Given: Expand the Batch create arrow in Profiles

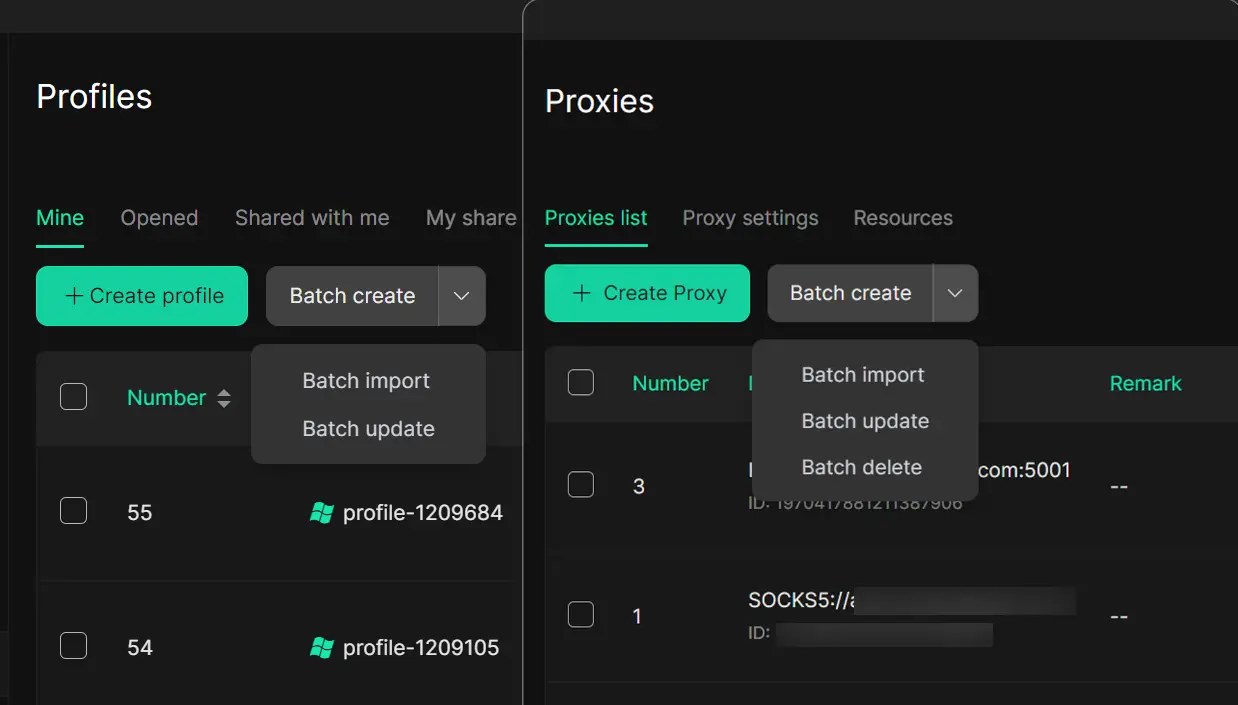Looking at the screenshot, I should [461, 296].
